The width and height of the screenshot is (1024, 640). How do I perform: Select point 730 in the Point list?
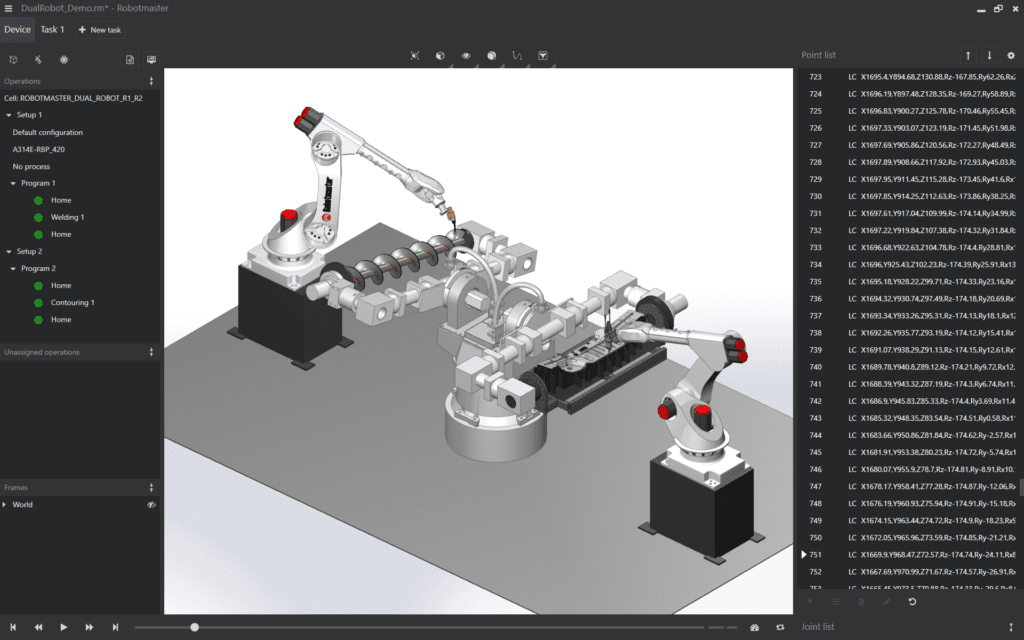coord(908,197)
